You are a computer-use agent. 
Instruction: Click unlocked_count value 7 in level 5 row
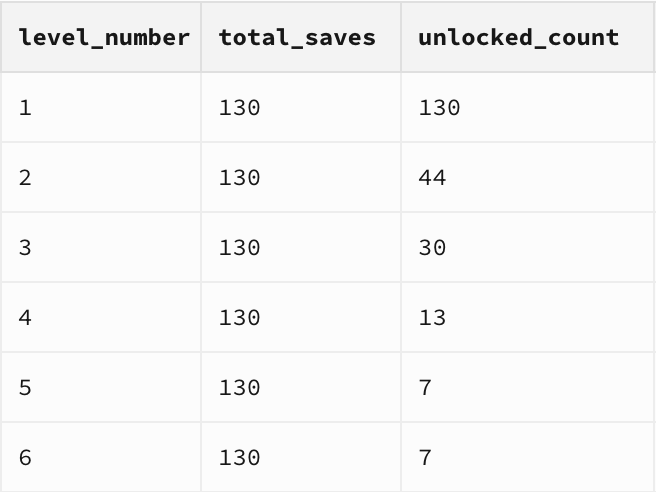click(528, 387)
